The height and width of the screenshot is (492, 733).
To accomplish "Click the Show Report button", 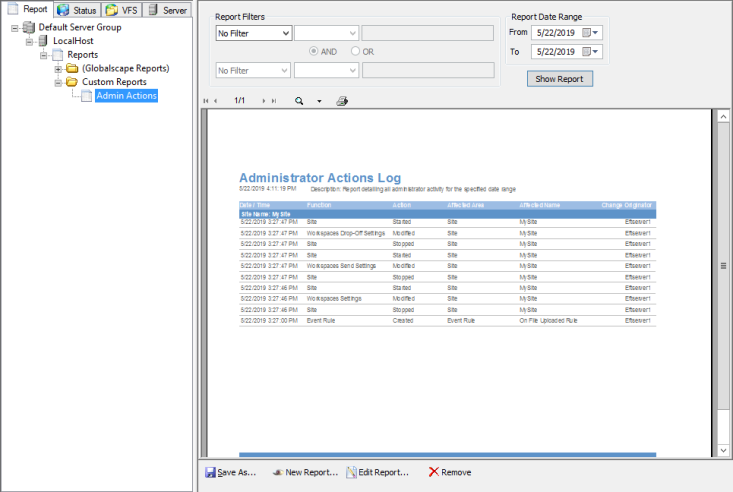I will click(x=561, y=78).
